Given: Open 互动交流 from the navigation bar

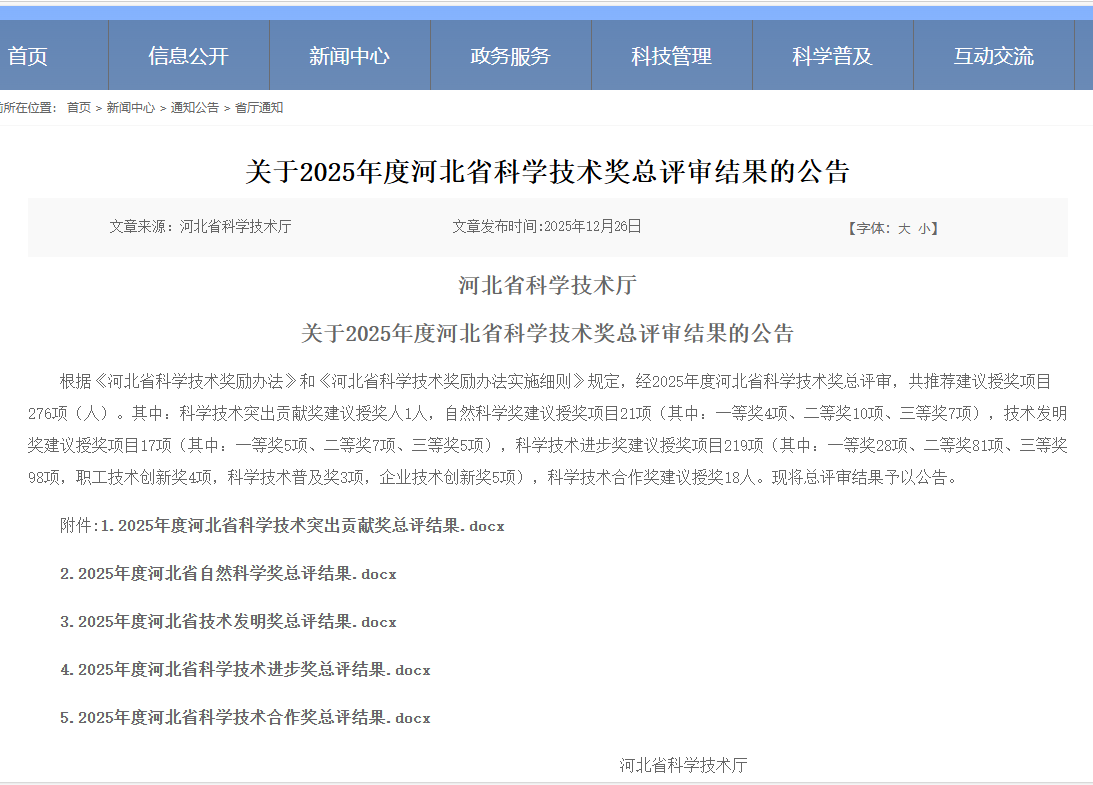Looking at the screenshot, I should 993,56.
